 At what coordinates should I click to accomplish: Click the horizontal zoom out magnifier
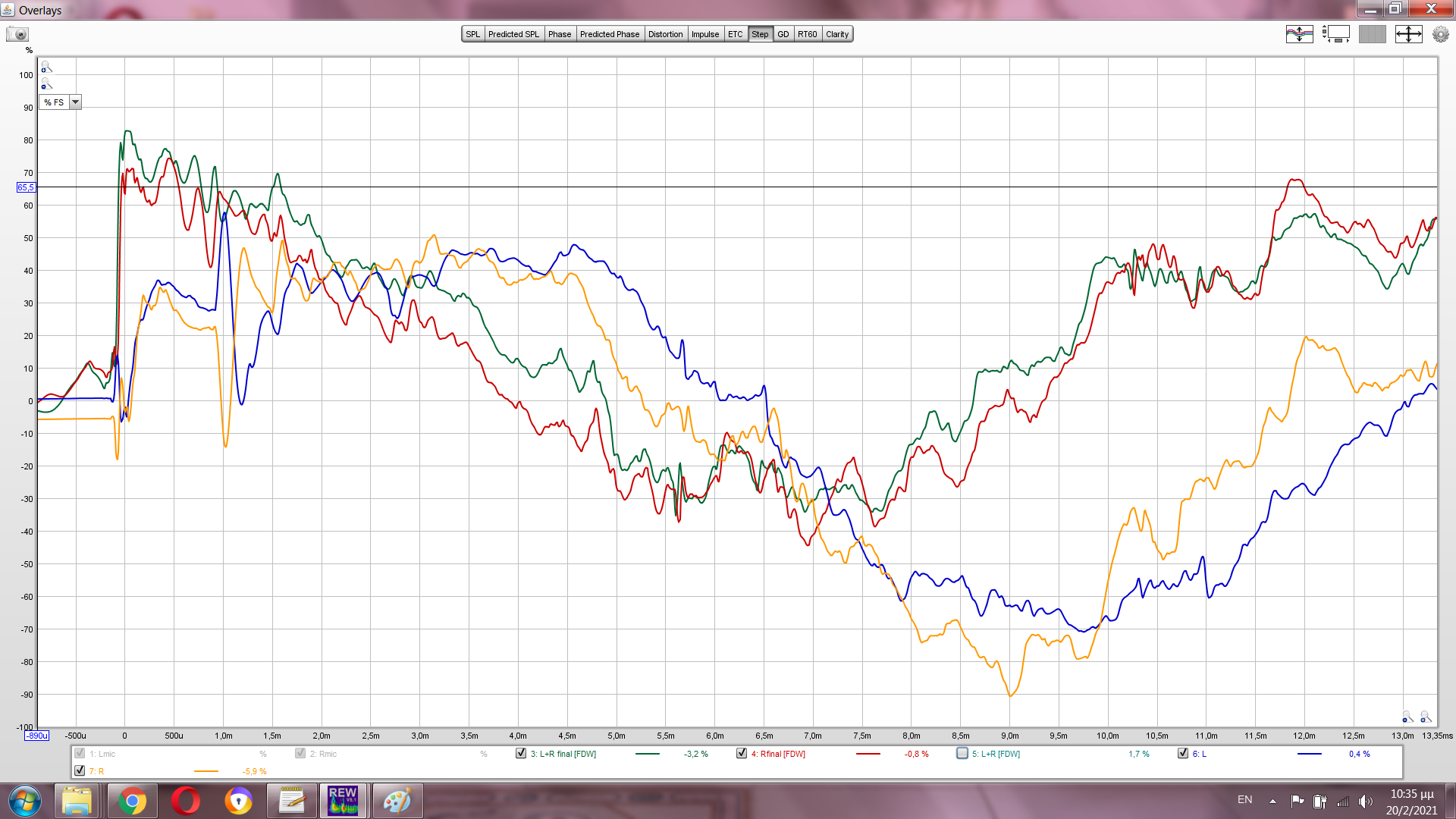[x=1407, y=717]
